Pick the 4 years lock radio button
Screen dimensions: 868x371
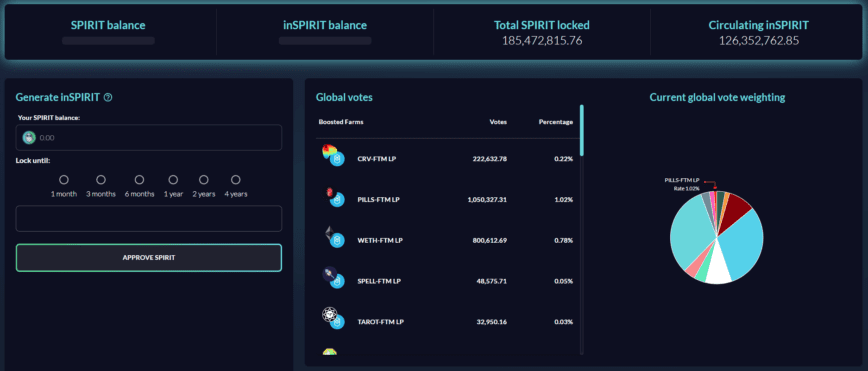coord(236,180)
